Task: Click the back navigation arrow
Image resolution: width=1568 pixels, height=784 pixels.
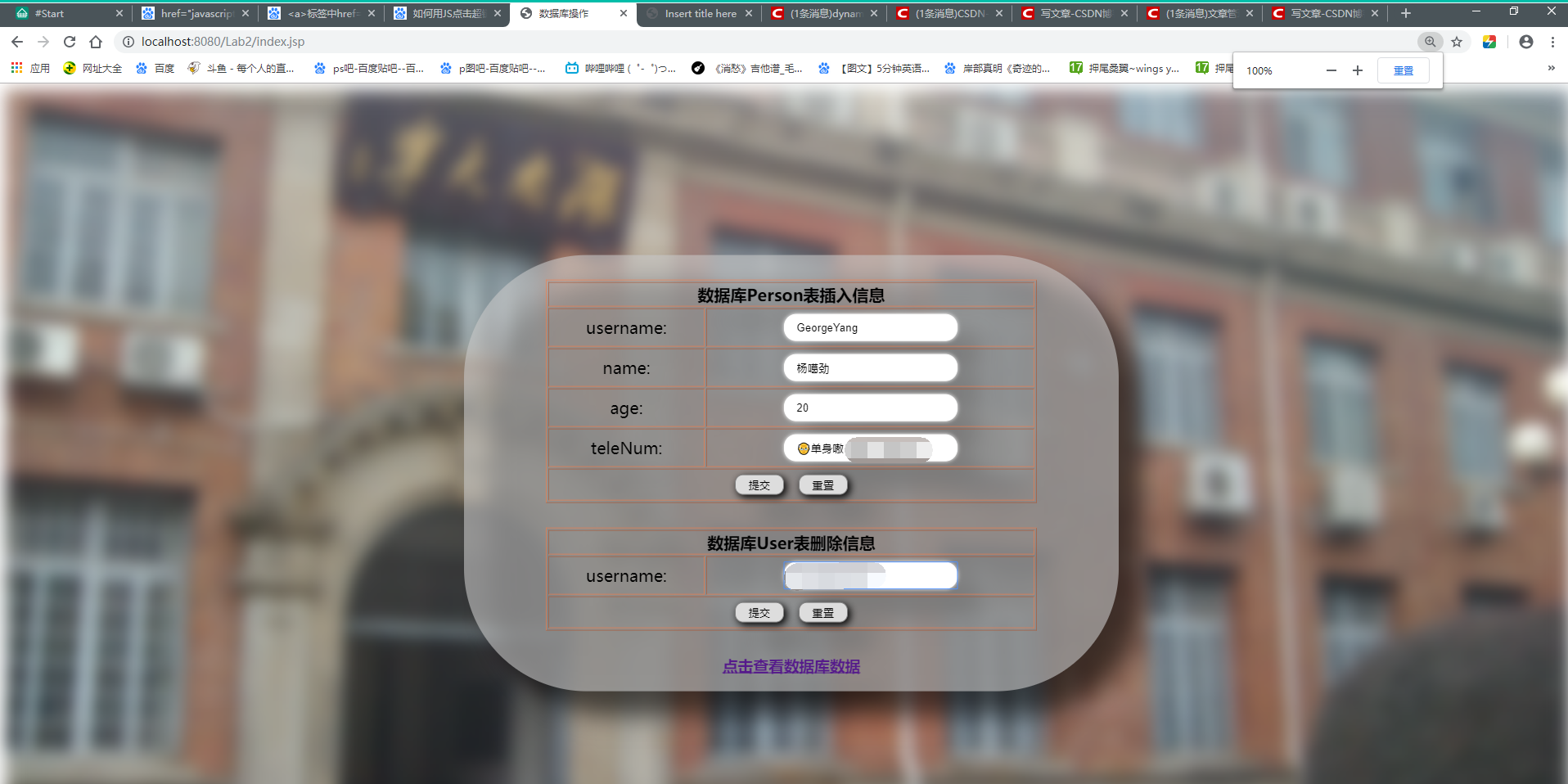Action: point(16,41)
